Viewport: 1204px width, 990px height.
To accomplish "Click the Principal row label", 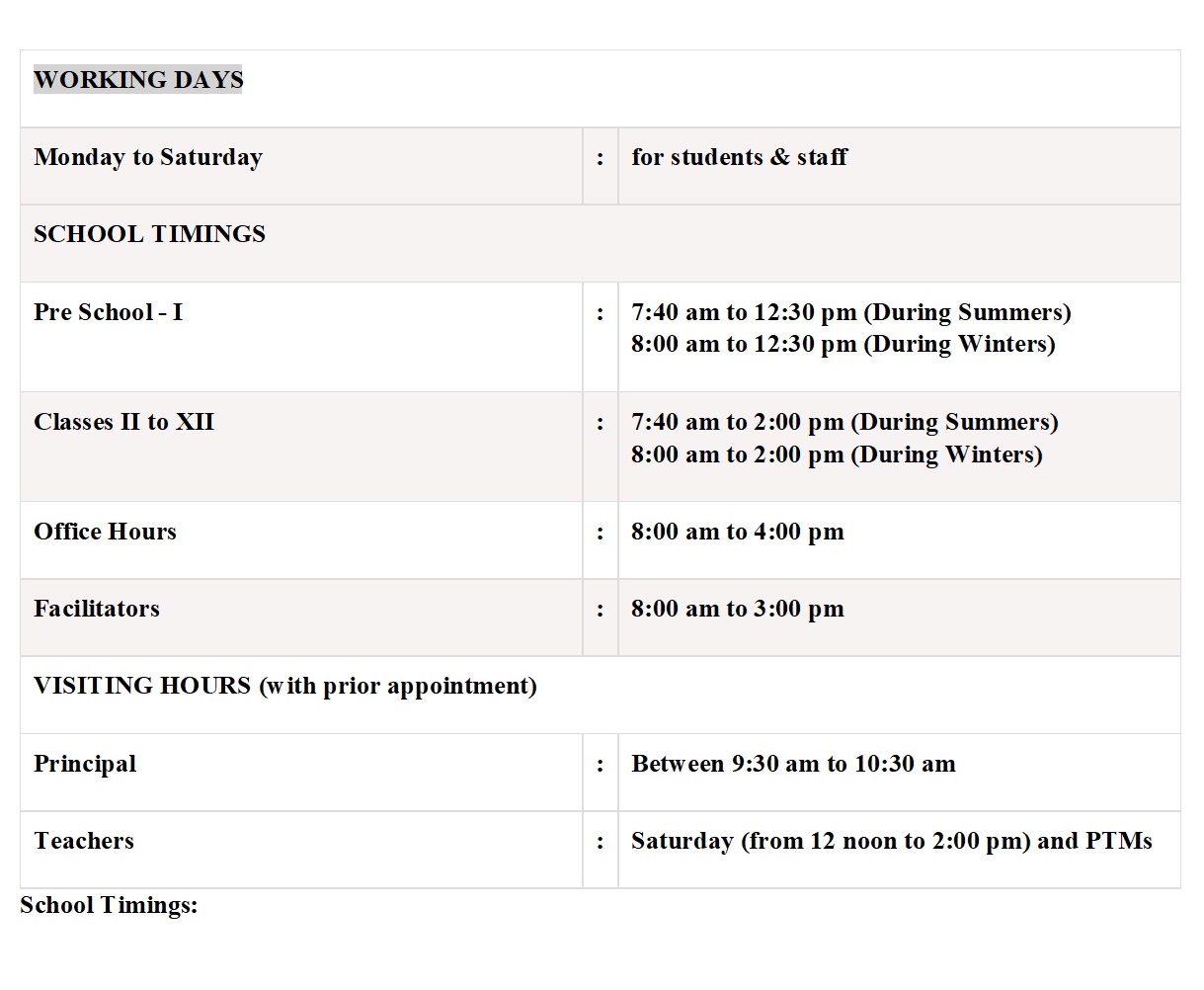I will pos(85,764).
